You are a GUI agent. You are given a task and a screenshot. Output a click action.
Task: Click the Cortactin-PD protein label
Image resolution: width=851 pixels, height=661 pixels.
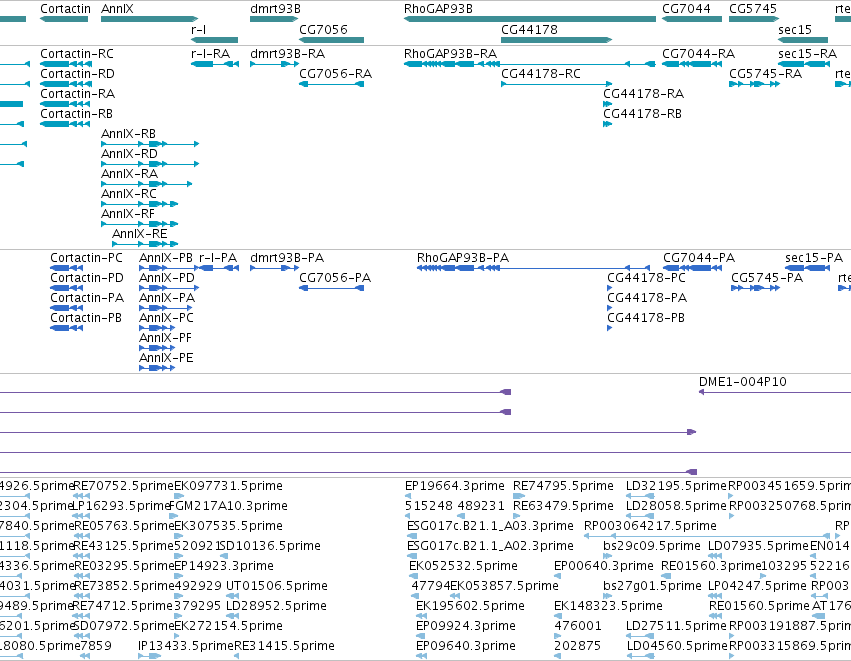pos(87,278)
